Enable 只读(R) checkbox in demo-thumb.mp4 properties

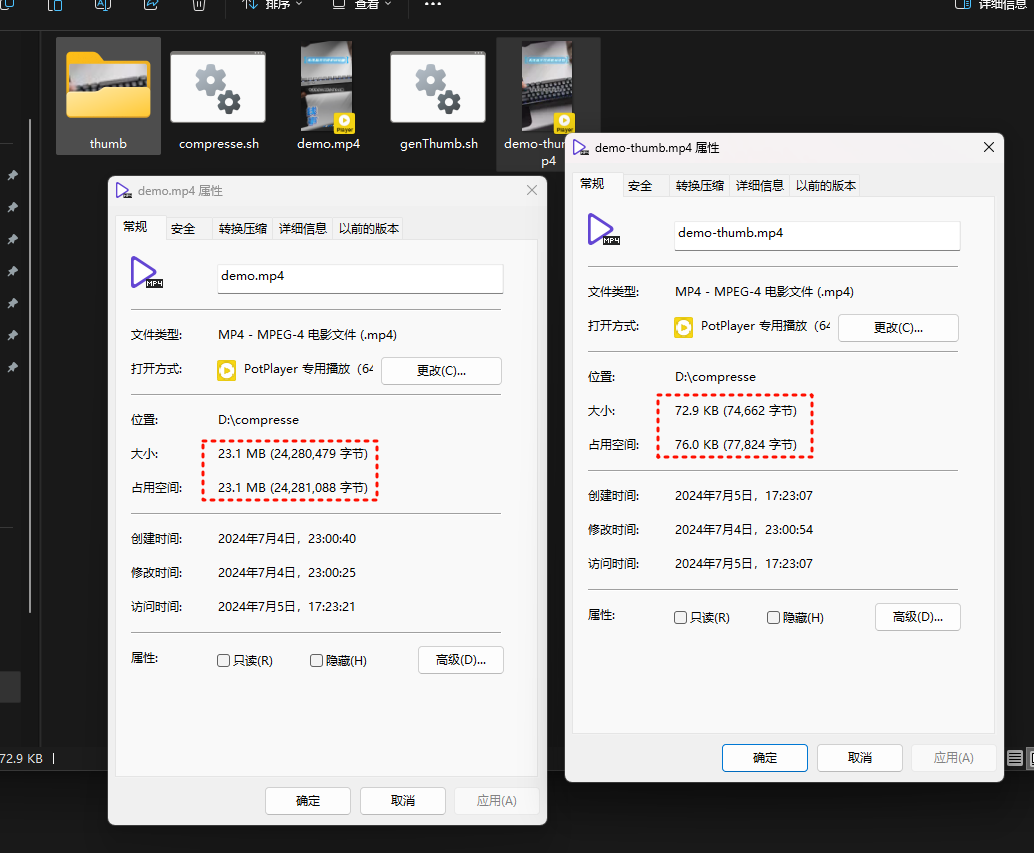coord(681,618)
